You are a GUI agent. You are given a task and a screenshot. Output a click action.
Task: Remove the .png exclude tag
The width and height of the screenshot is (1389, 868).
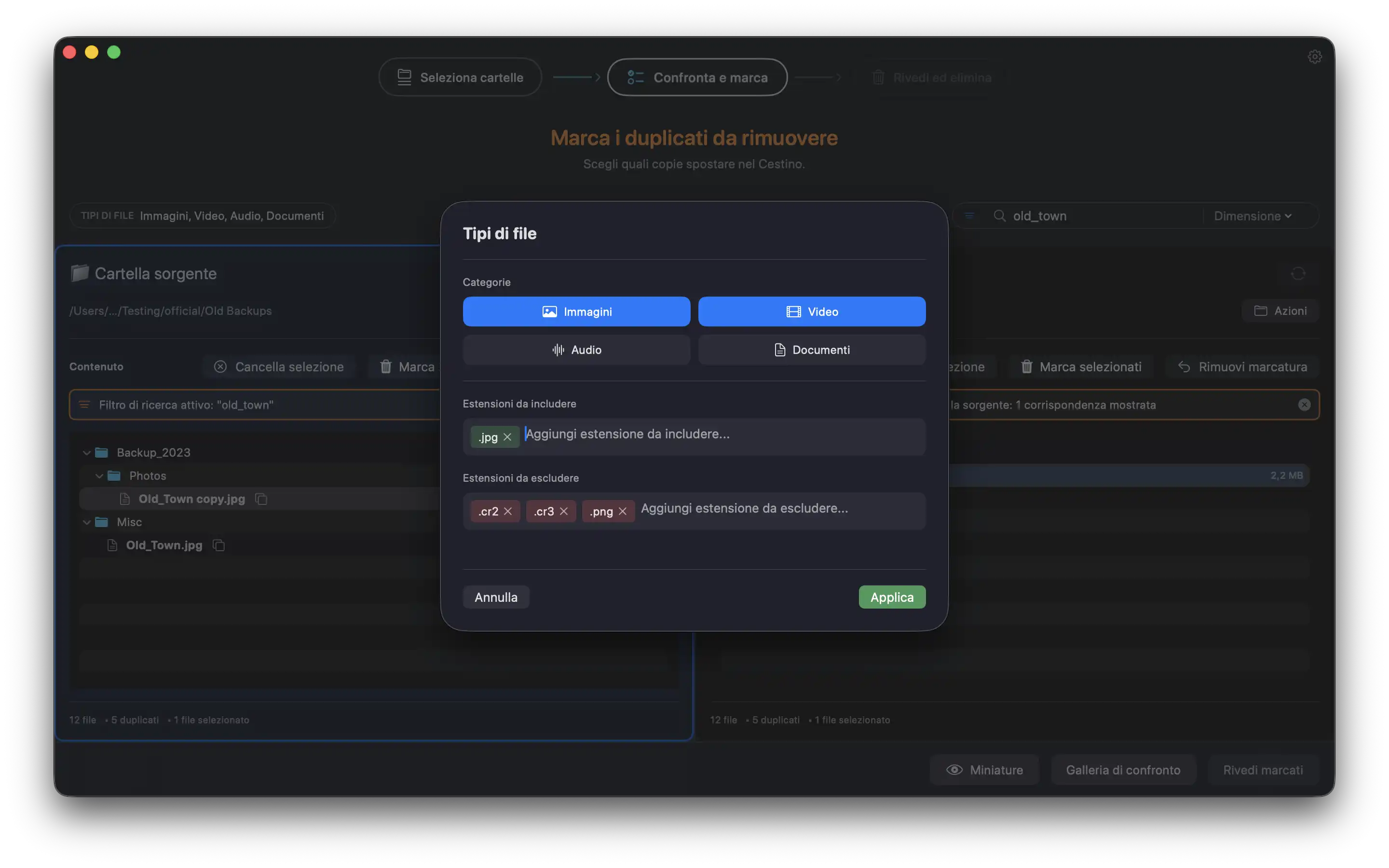click(623, 511)
